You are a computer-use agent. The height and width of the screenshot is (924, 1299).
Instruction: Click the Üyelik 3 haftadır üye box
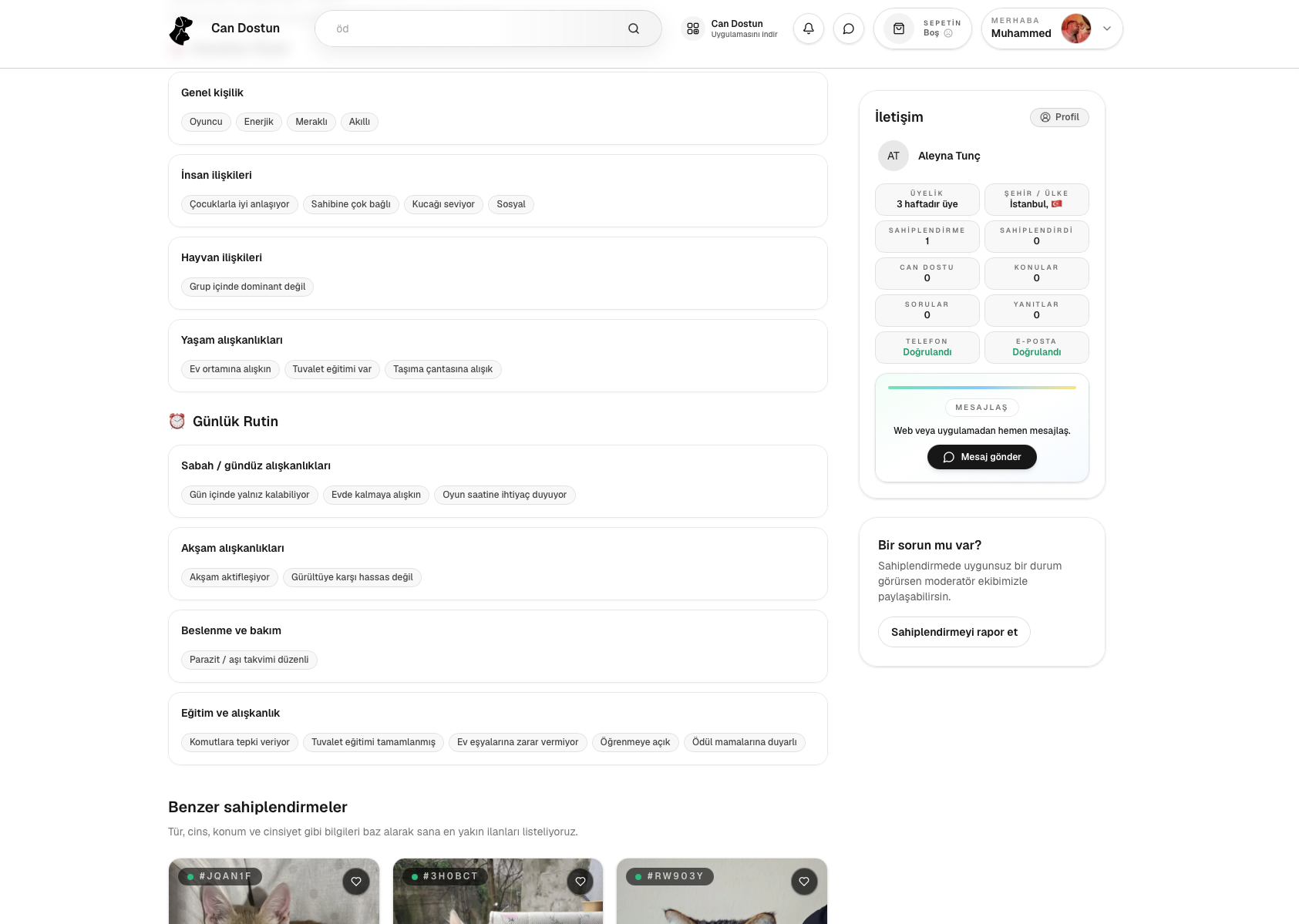(927, 200)
